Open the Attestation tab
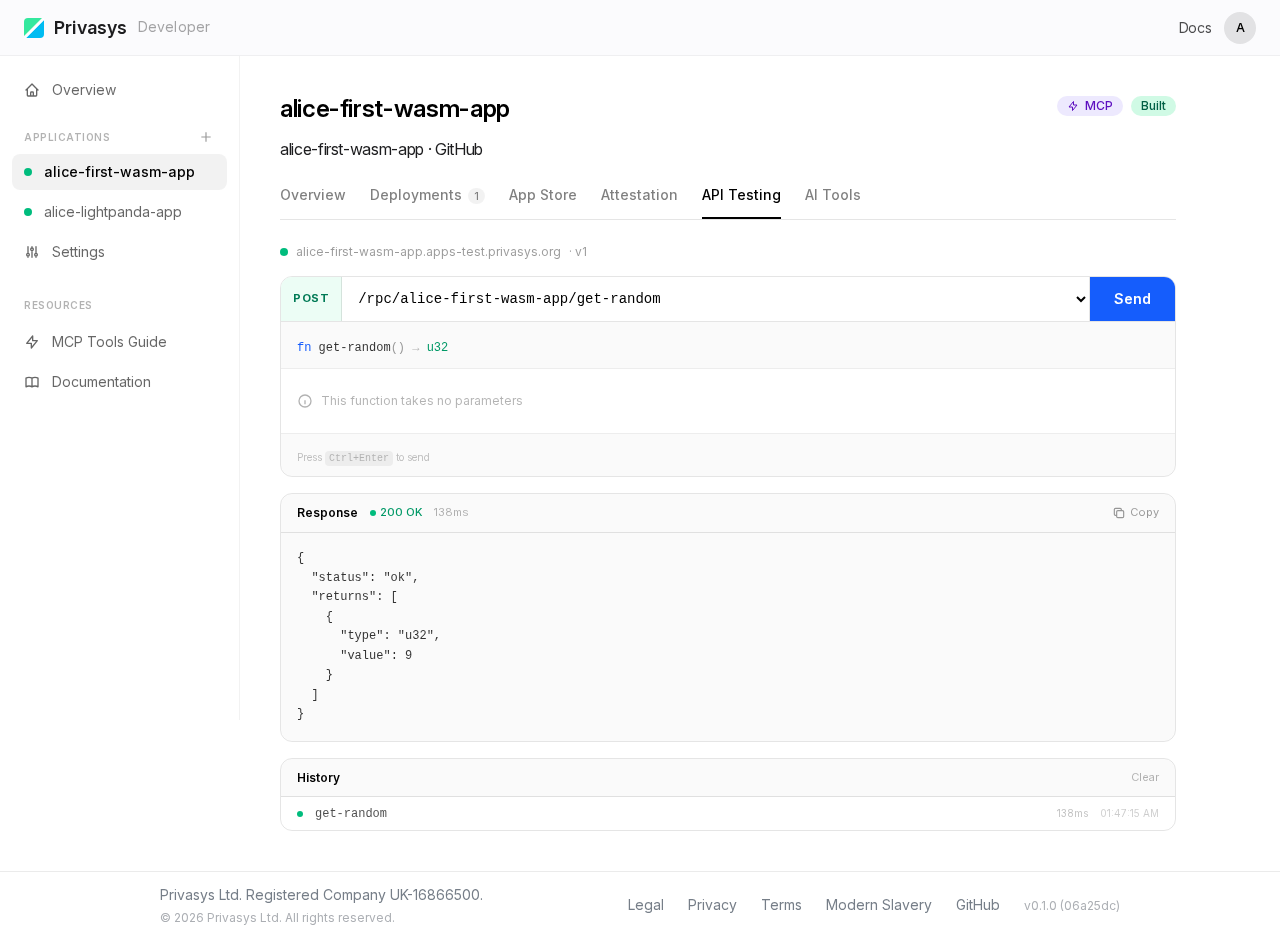This screenshot has width=1280, height=940. (639, 195)
